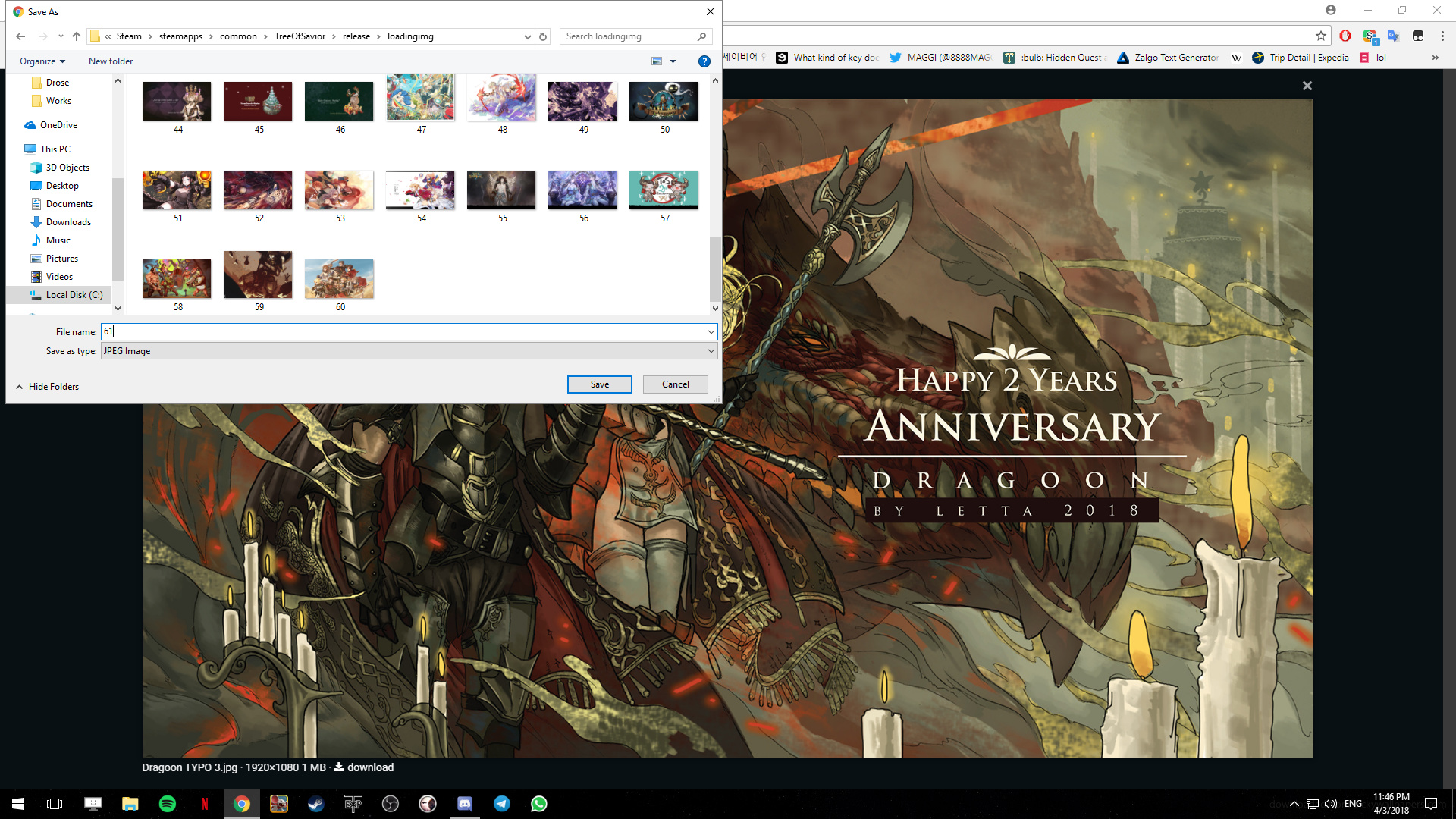Click the file list vertical scrollbar
The image size is (1456, 819).
pos(715,269)
